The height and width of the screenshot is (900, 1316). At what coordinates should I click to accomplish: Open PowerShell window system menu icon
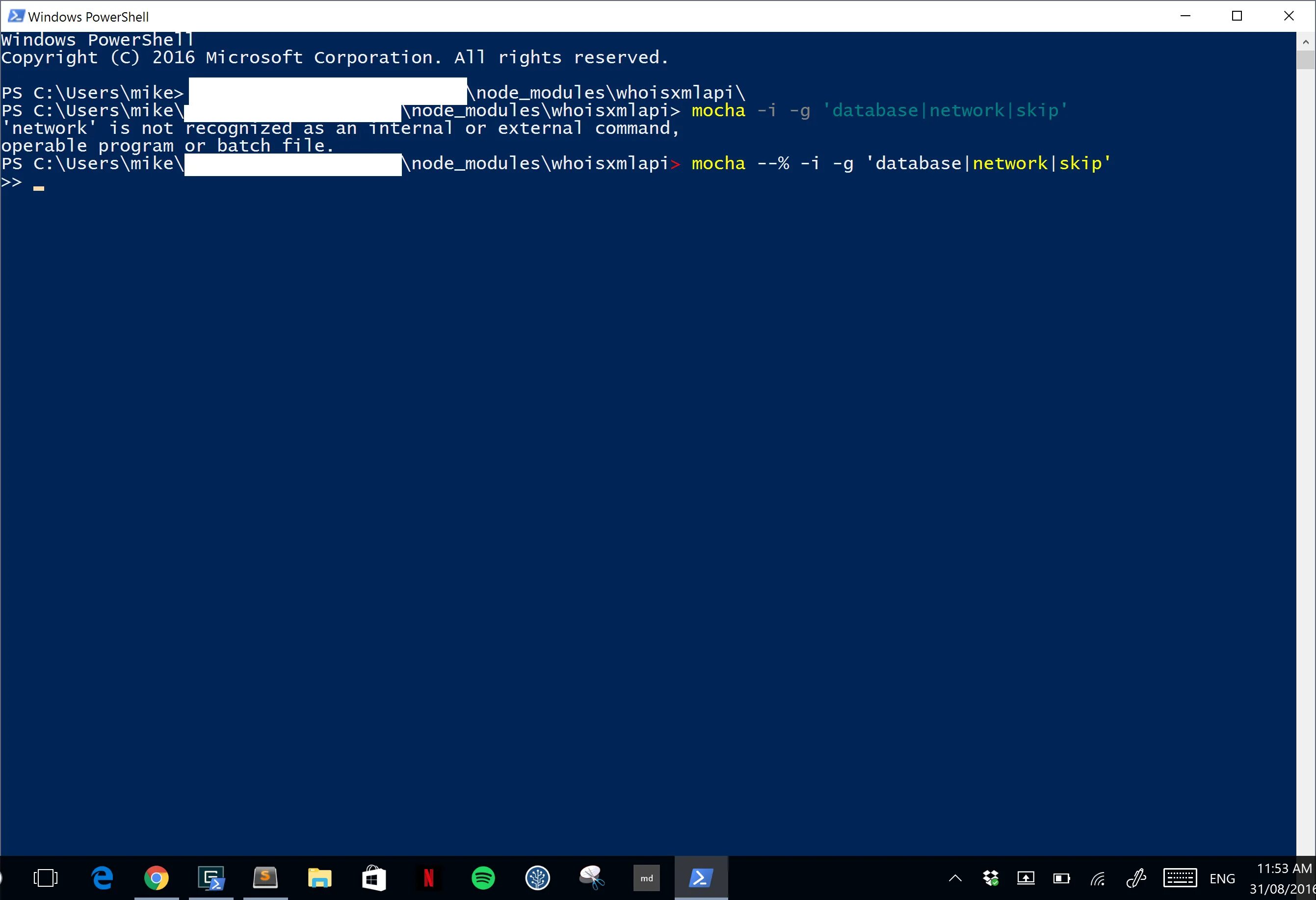click(x=15, y=16)
